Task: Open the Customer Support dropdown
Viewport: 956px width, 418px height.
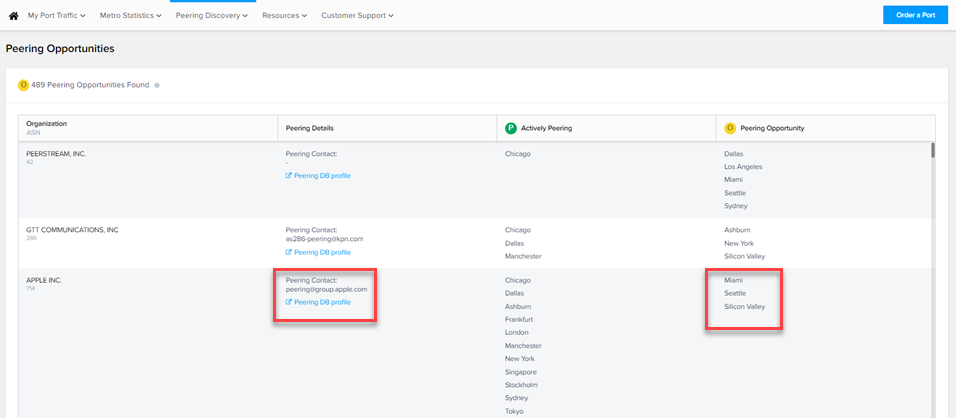Action: point(357,16)
